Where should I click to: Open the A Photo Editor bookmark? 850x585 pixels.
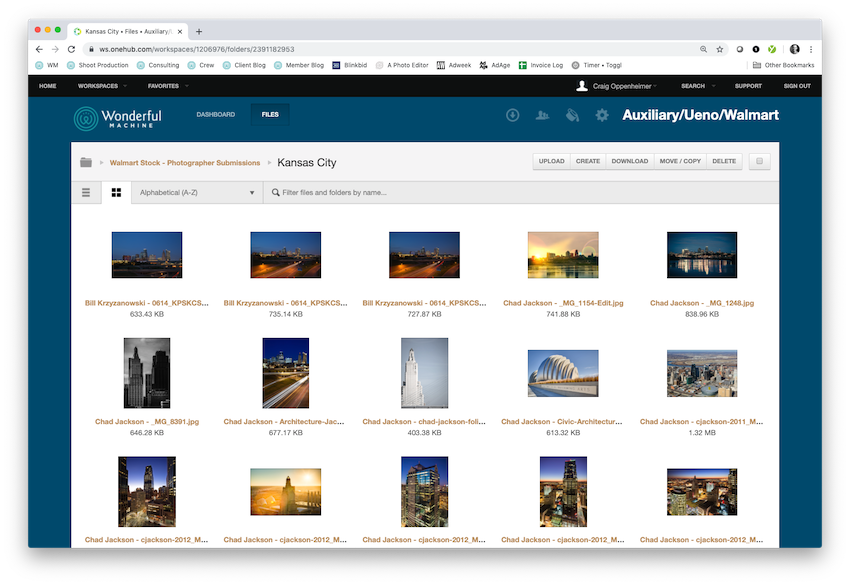(402, 65)
